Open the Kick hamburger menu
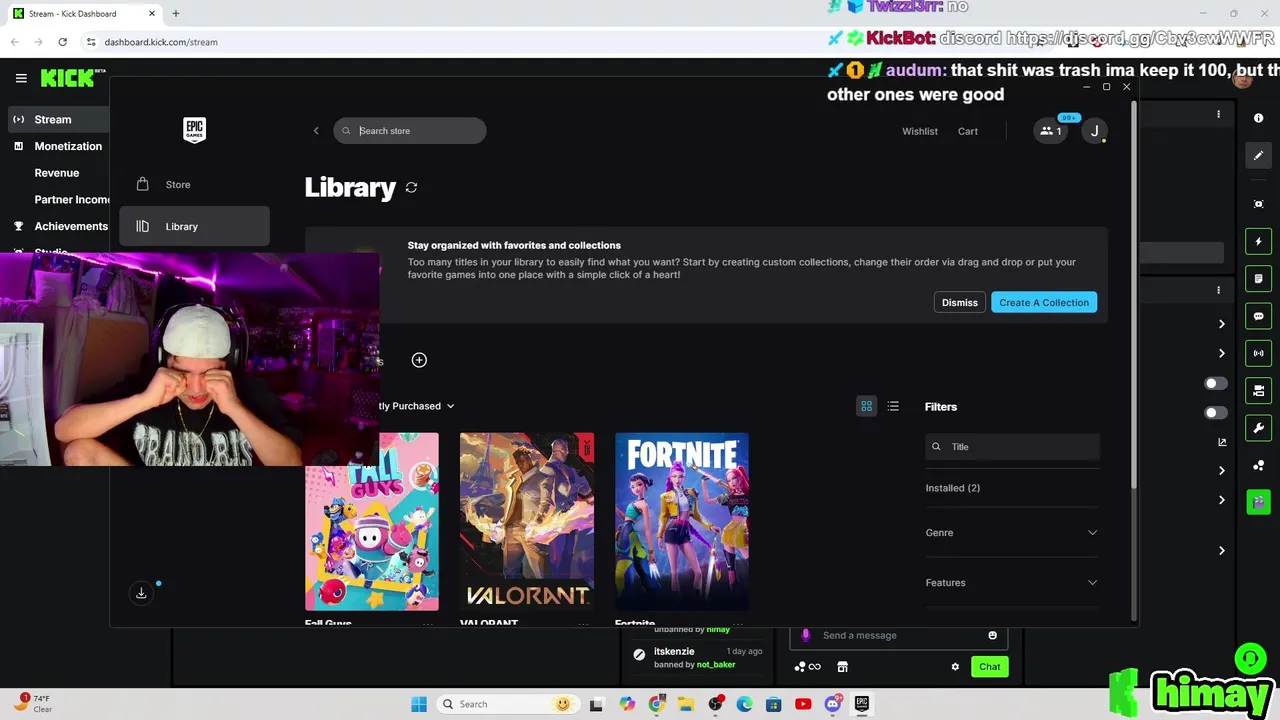 21,77
